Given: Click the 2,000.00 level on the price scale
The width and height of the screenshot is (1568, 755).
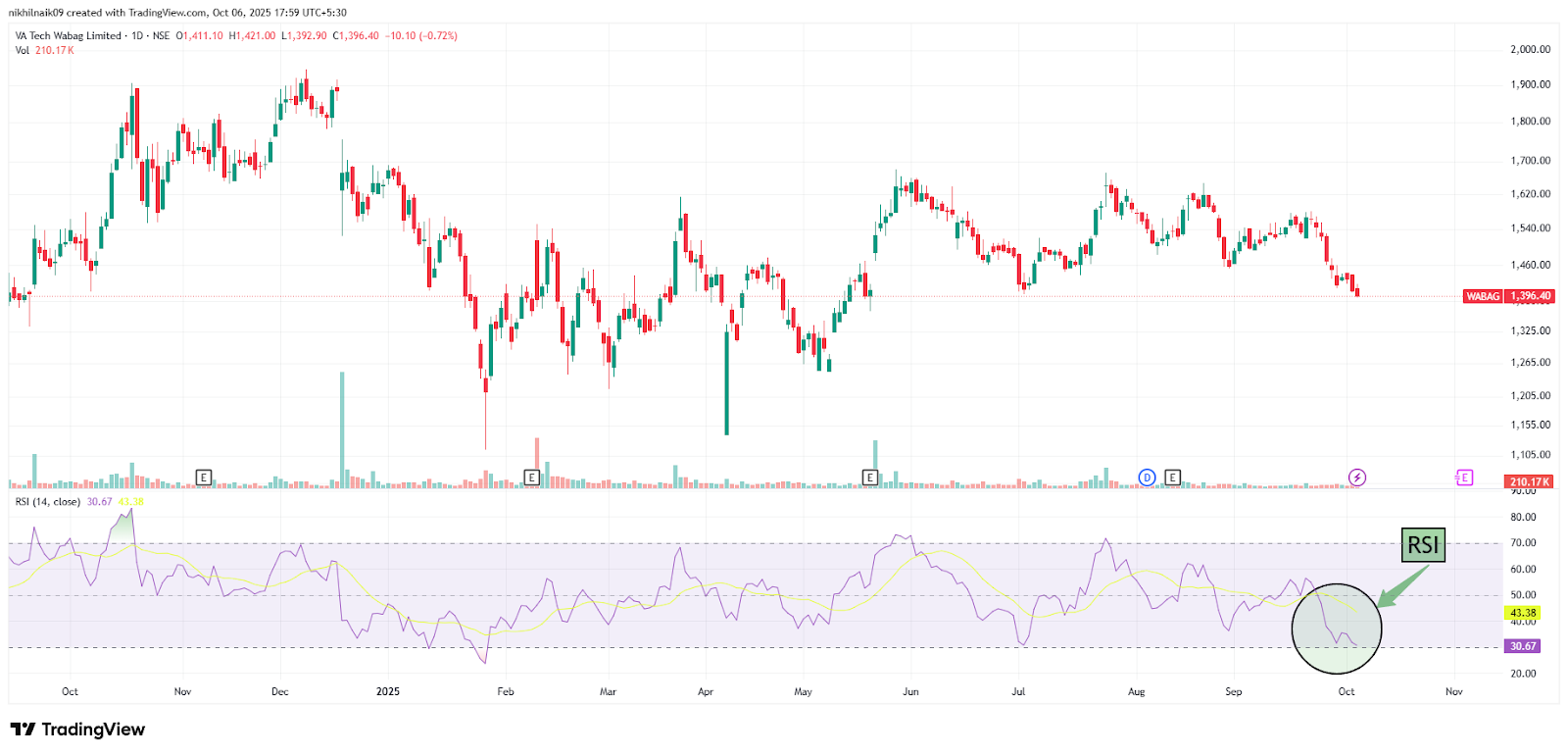Looking at the screenshot, I should [1530, 49].
